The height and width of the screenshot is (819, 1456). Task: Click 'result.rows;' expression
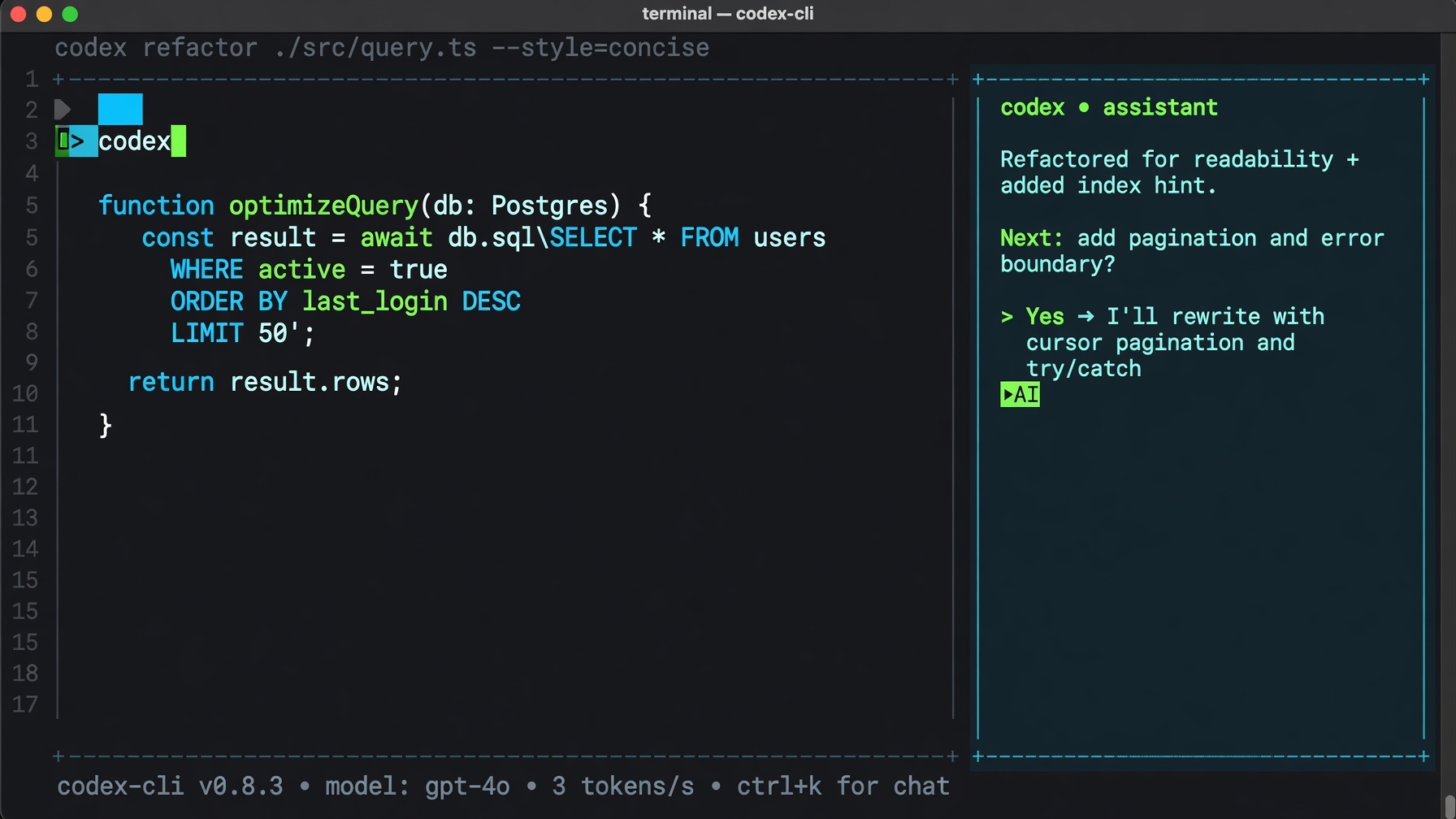316,382
